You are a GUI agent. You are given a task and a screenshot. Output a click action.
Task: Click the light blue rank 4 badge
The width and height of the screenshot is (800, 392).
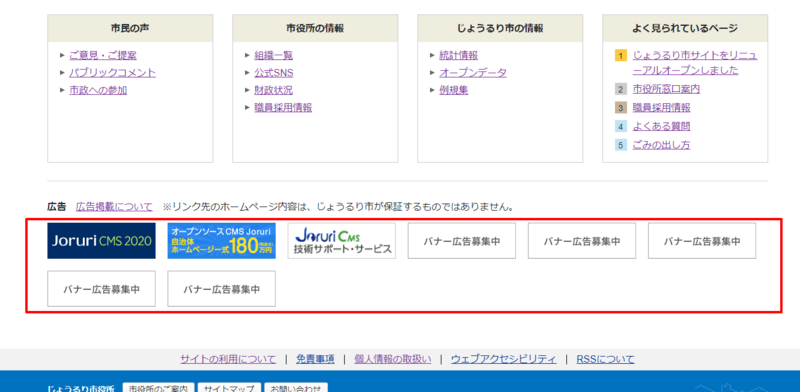[621, 126]
